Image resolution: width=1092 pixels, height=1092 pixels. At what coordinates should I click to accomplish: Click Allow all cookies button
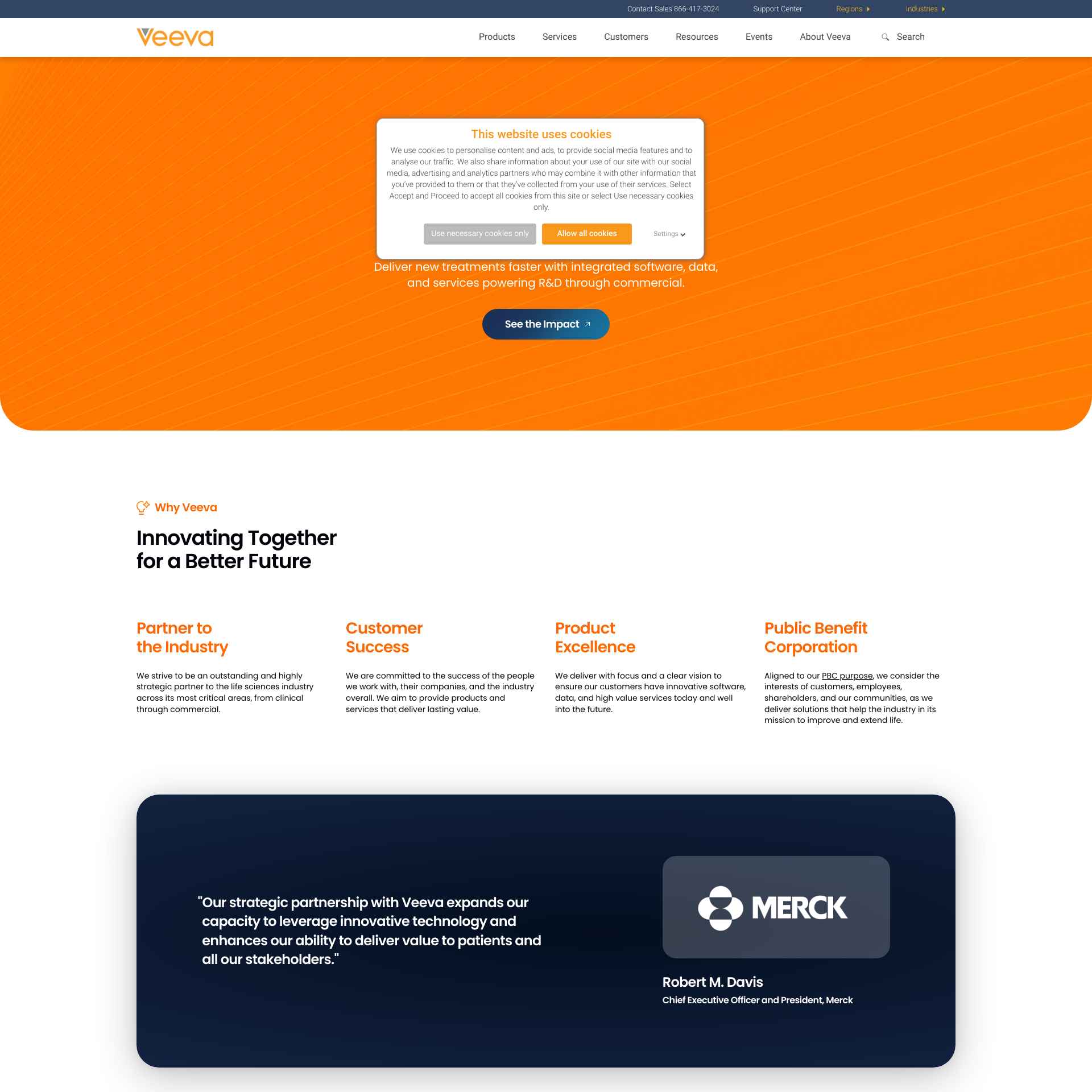(586, 234)
